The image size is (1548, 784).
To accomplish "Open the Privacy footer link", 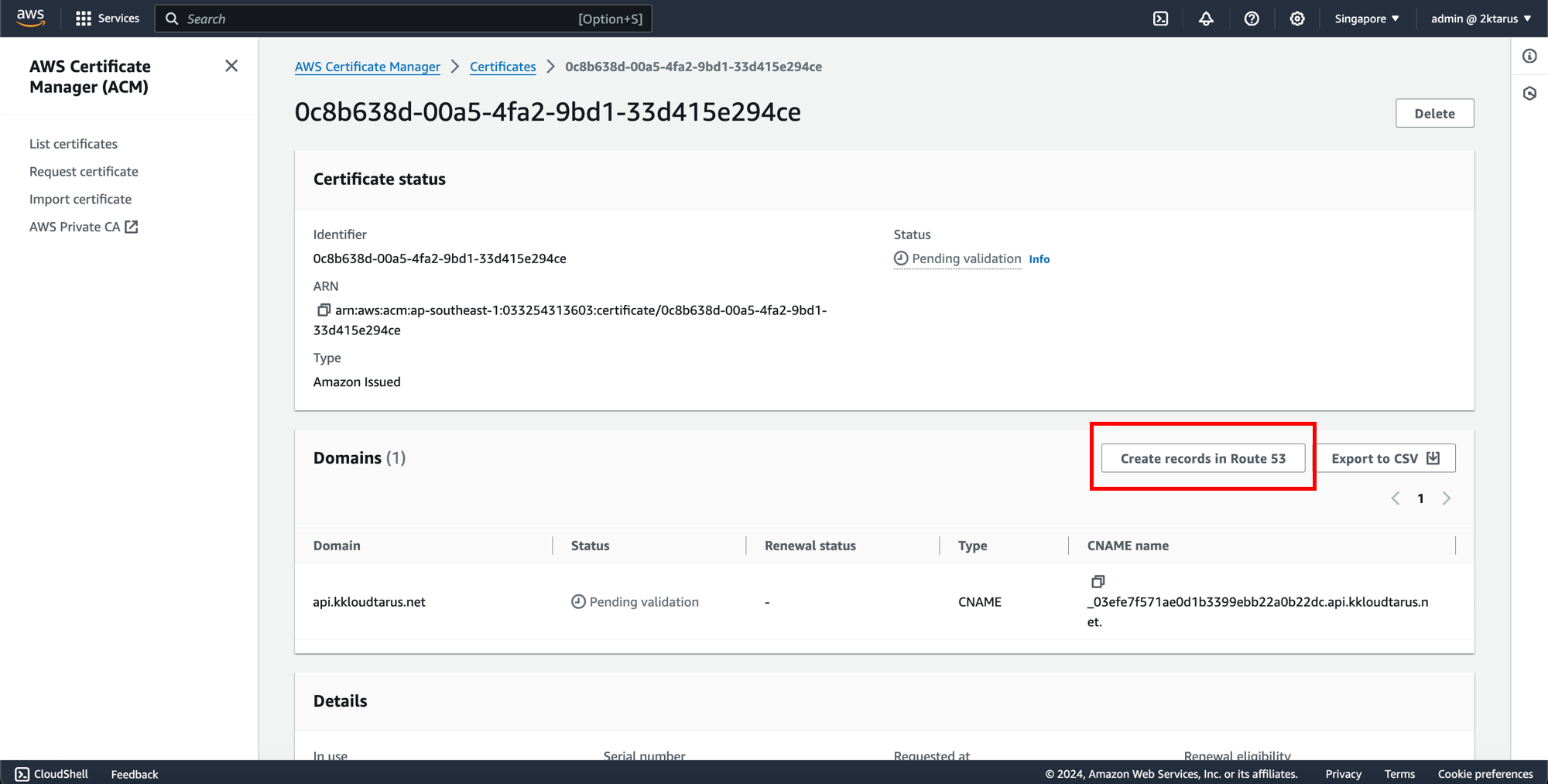I will point(1343,774).
